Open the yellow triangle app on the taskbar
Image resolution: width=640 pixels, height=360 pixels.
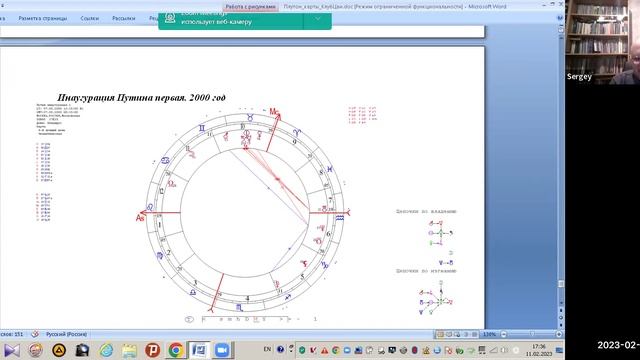click(x=59, y=350)
